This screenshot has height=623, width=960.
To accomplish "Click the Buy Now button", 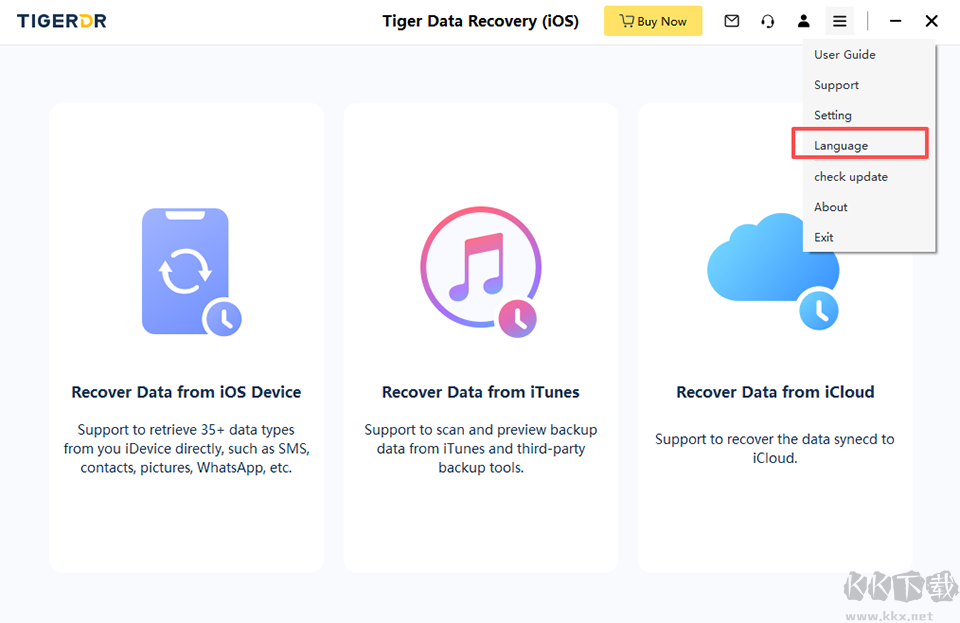I will coord(653,21).
